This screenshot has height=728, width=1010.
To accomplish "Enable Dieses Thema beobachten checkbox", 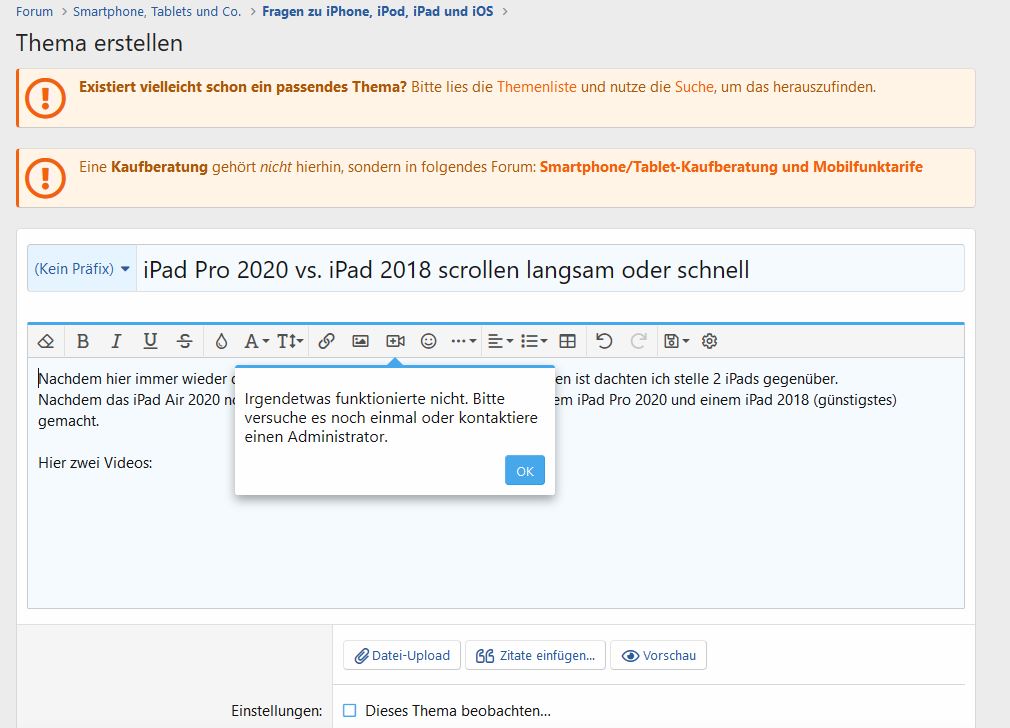I will [x=350, y=711].
